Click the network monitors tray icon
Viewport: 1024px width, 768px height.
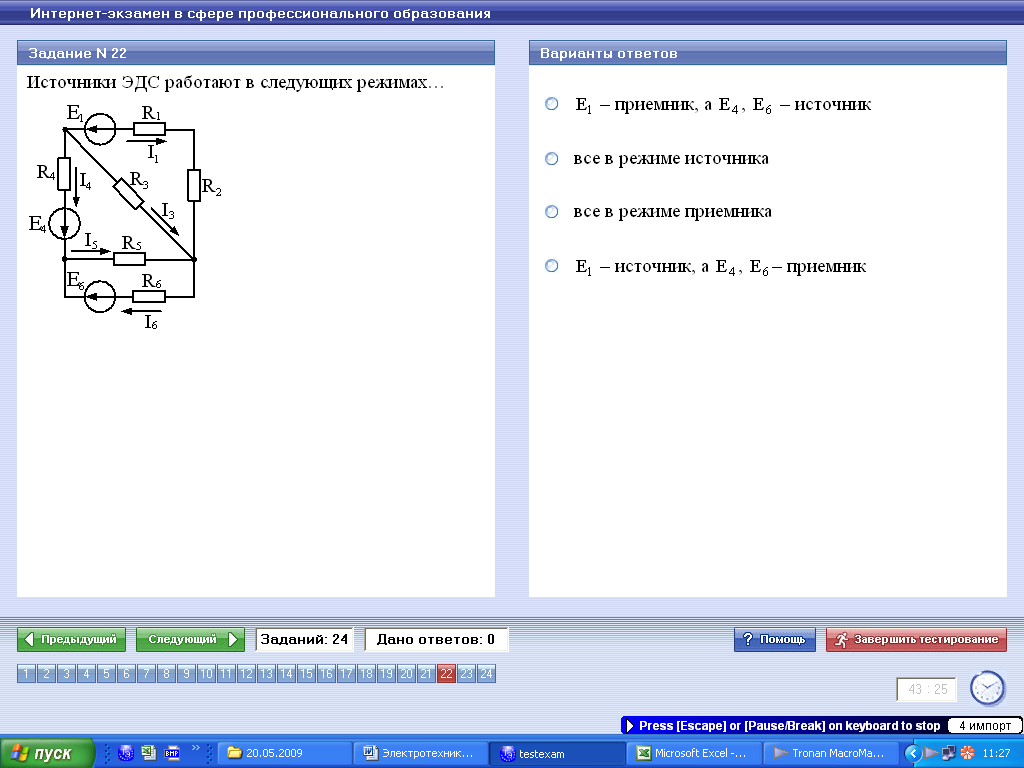(949, 754)
